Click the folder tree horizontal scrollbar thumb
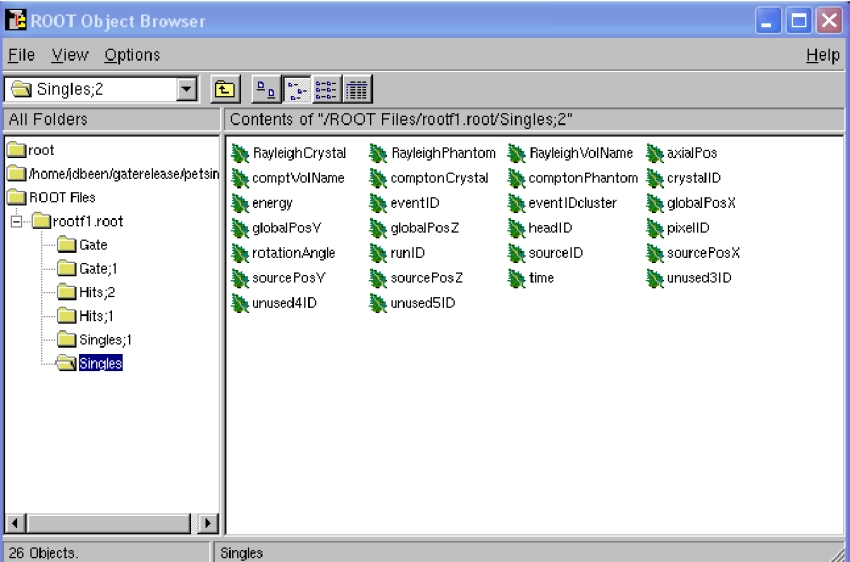The width and height of the screenshot is (850, 562). tap(108, 523)
